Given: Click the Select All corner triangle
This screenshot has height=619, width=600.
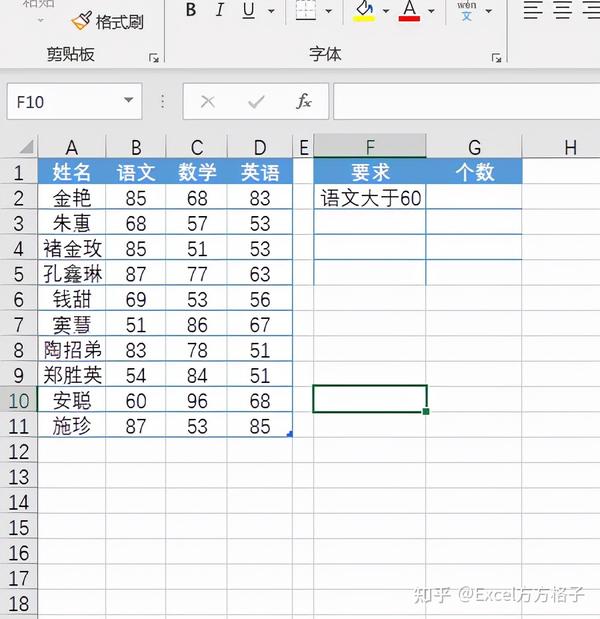Looking at the screenshot, I should (x=26, y=147).
